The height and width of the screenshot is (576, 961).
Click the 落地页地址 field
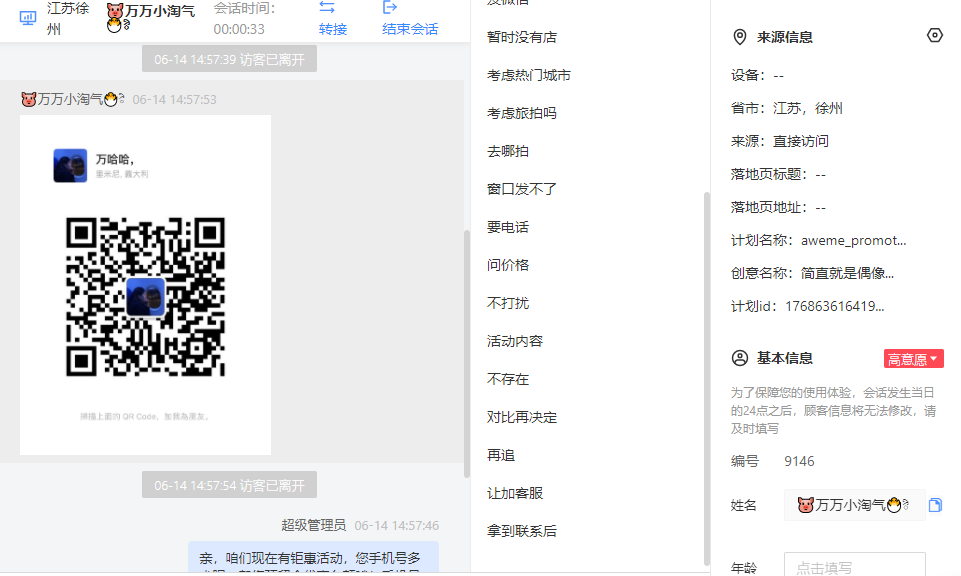coord(778,208)
